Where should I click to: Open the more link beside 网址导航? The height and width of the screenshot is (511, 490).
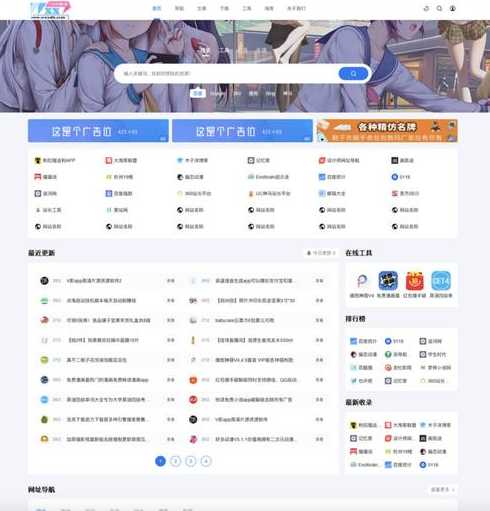tap(442, 489)
